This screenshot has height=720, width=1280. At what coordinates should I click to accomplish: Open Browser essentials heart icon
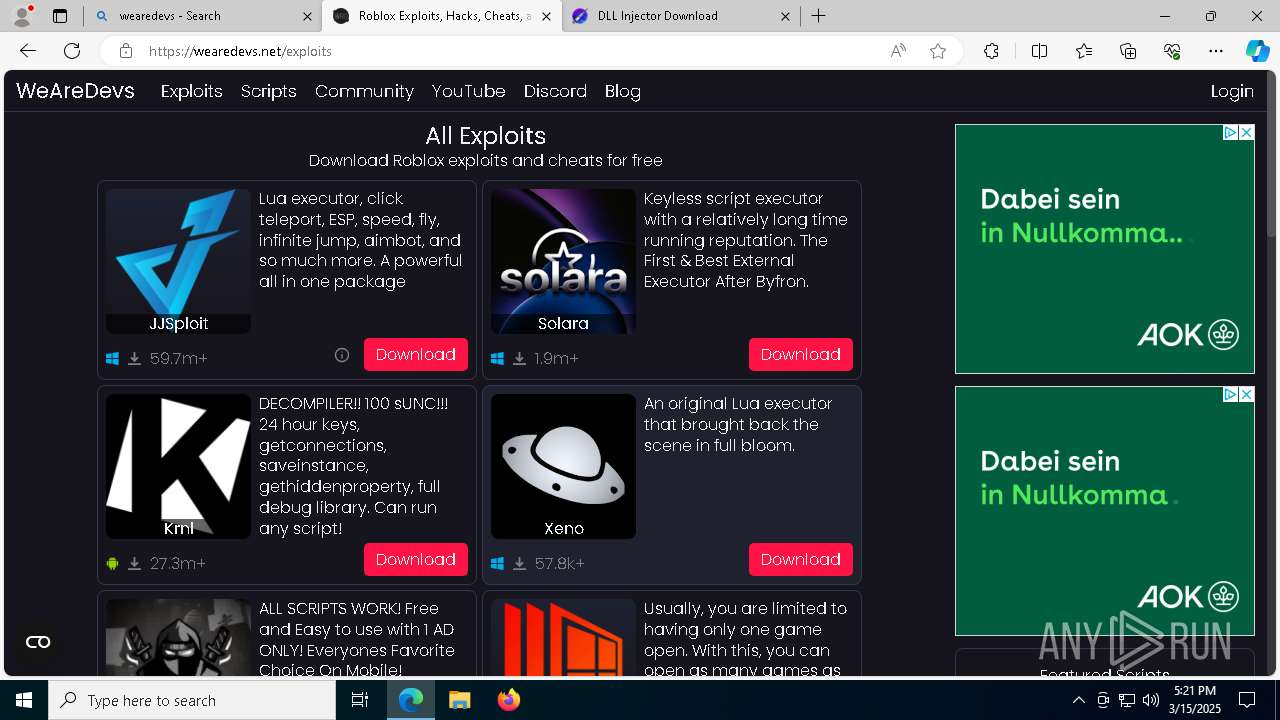coord(1172,51)
